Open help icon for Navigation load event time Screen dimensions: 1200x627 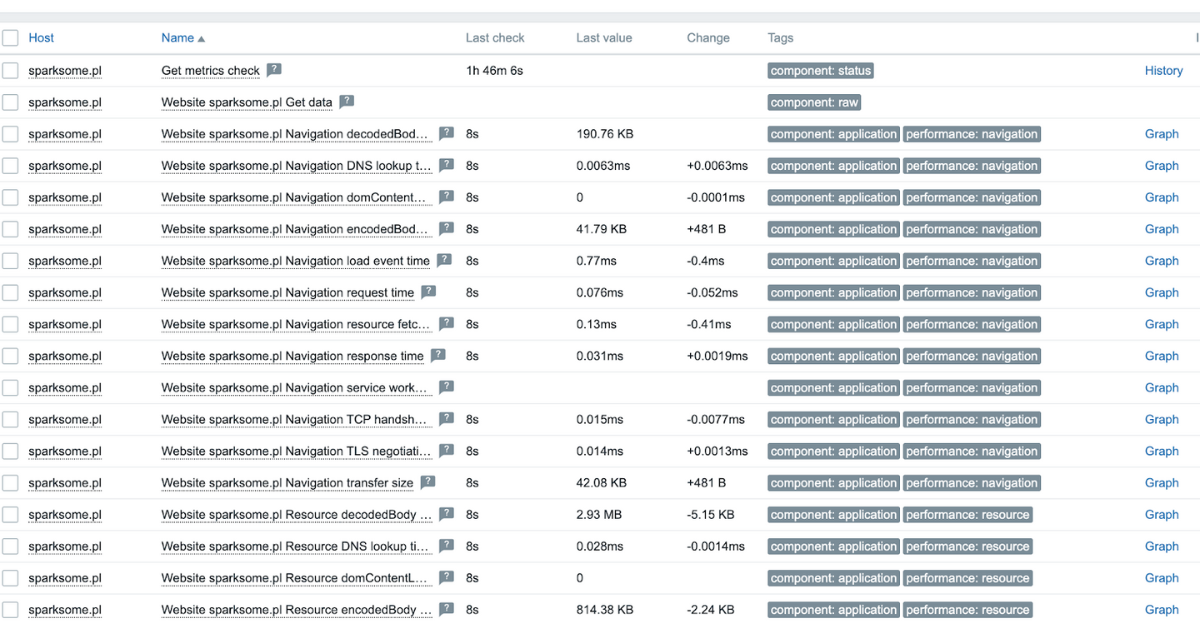(x=444, y=261)
